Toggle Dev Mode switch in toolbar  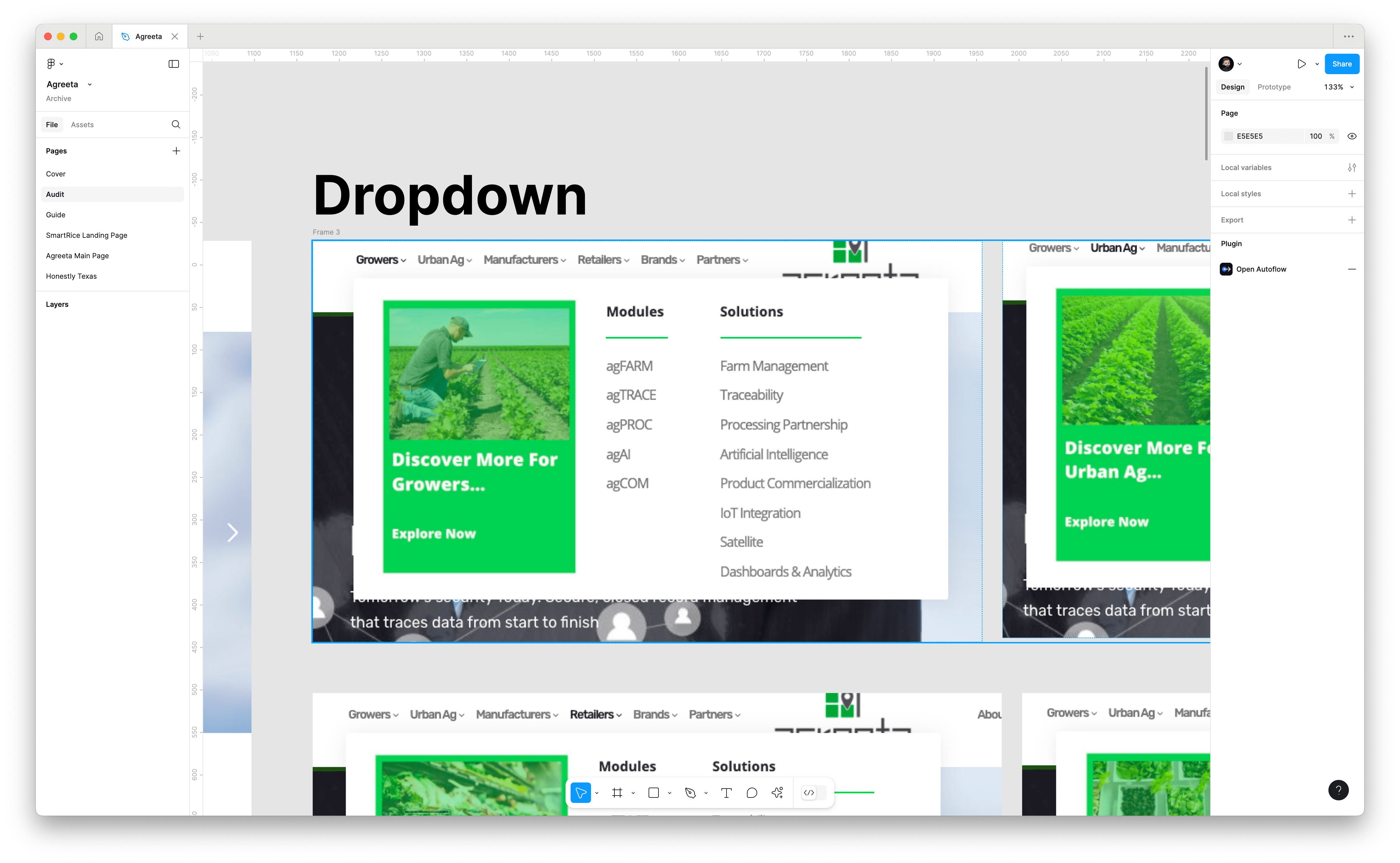[x=813, y=792]
